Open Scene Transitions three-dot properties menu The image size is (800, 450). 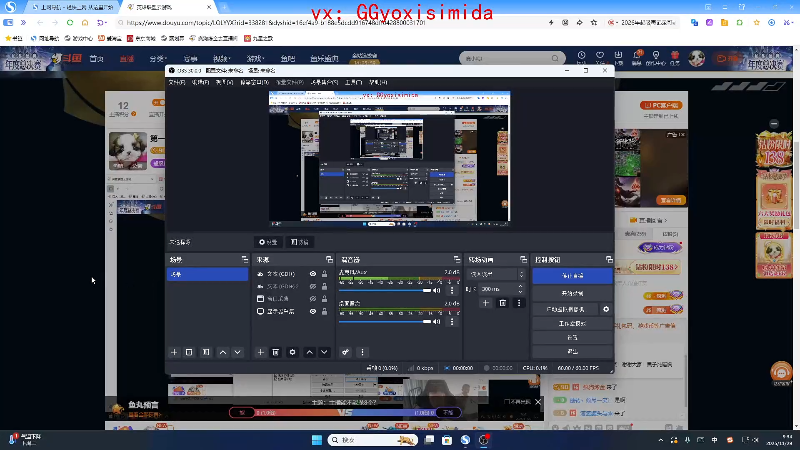[519, 303]
